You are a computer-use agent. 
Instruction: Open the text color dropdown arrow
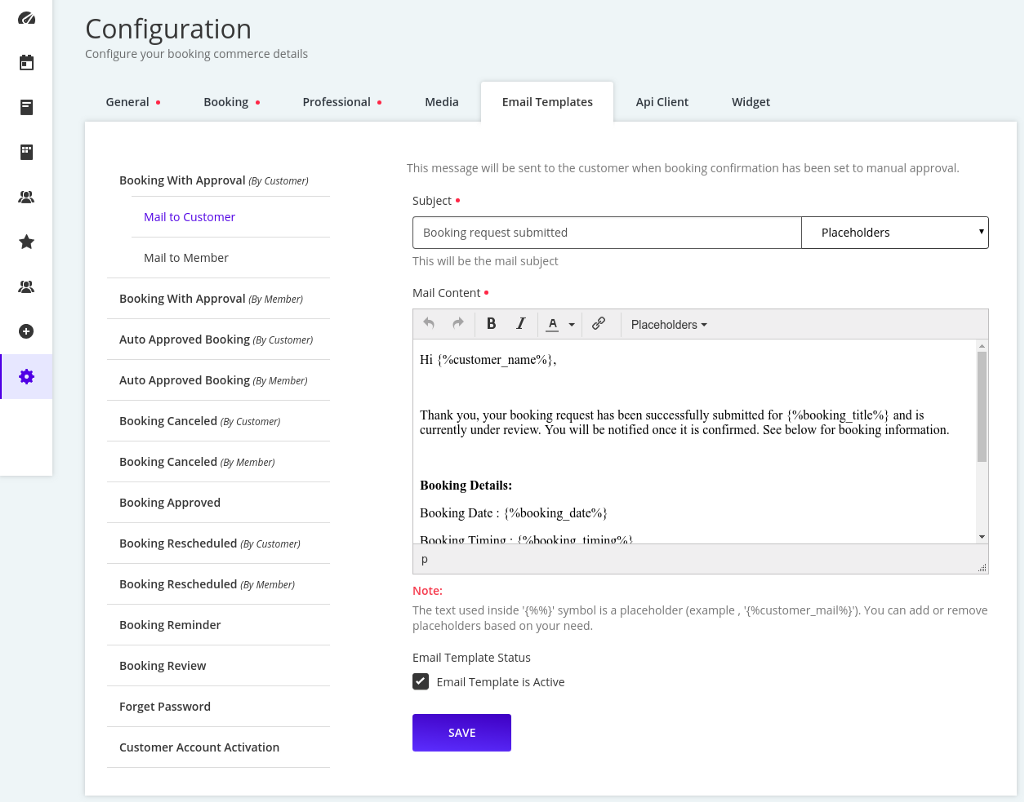tap(572, 325)
